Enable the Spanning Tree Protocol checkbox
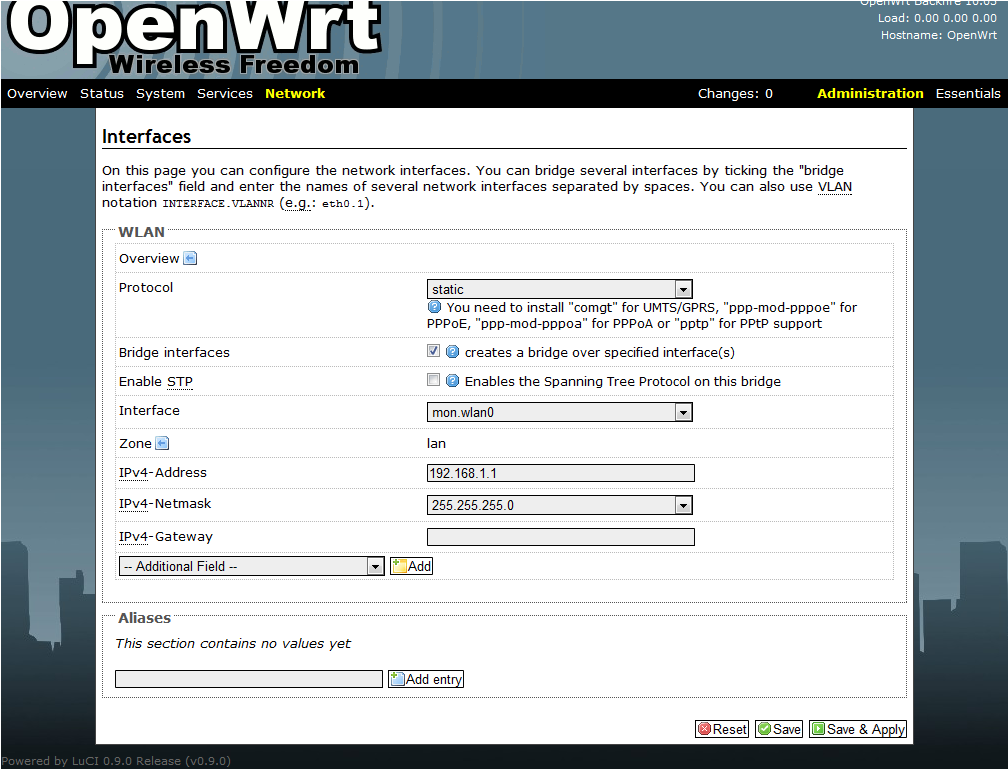1008x770 pixels. (x=433, y=379)
